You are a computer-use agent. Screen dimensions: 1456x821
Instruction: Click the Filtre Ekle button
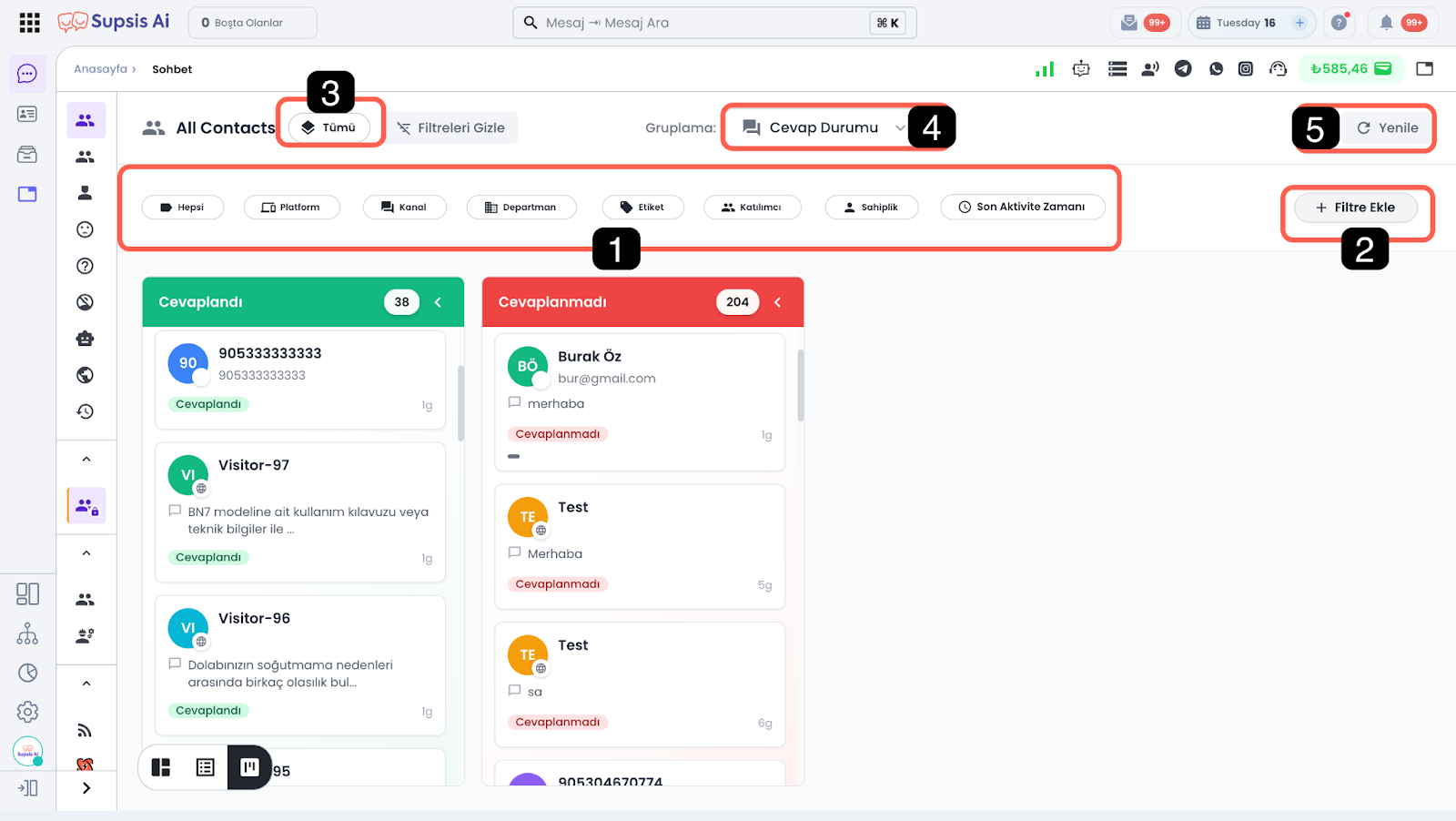[x=1356, y=208]
